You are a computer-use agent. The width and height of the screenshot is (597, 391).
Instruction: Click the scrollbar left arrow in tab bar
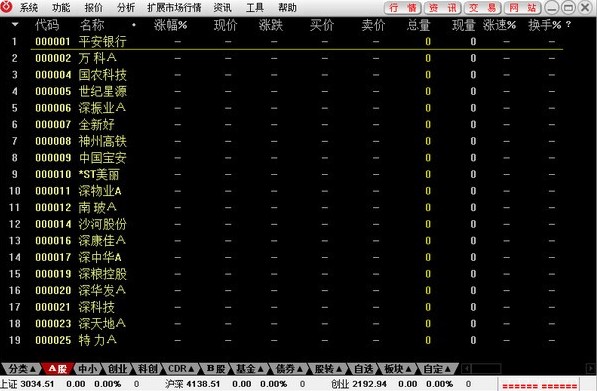pyautogui.click(x=466, y=369)
